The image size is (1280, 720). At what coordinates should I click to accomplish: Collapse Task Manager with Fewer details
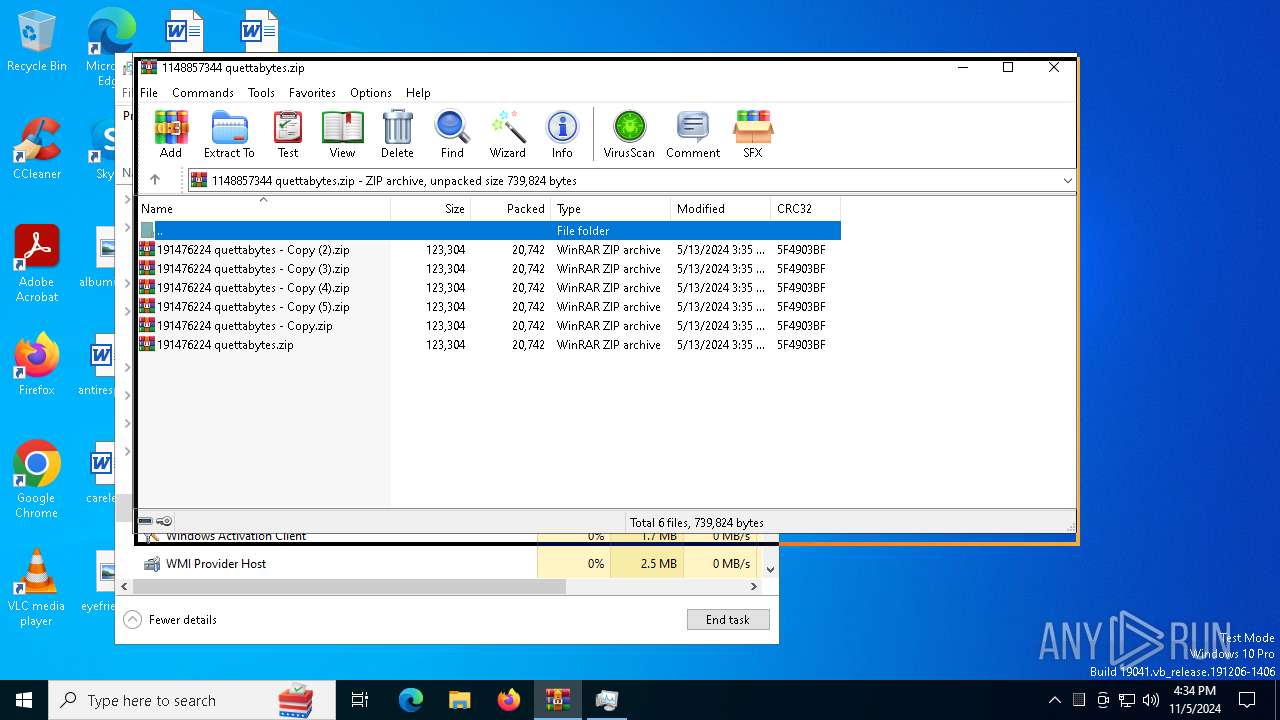pyautogui.click(x=171, y=620)
